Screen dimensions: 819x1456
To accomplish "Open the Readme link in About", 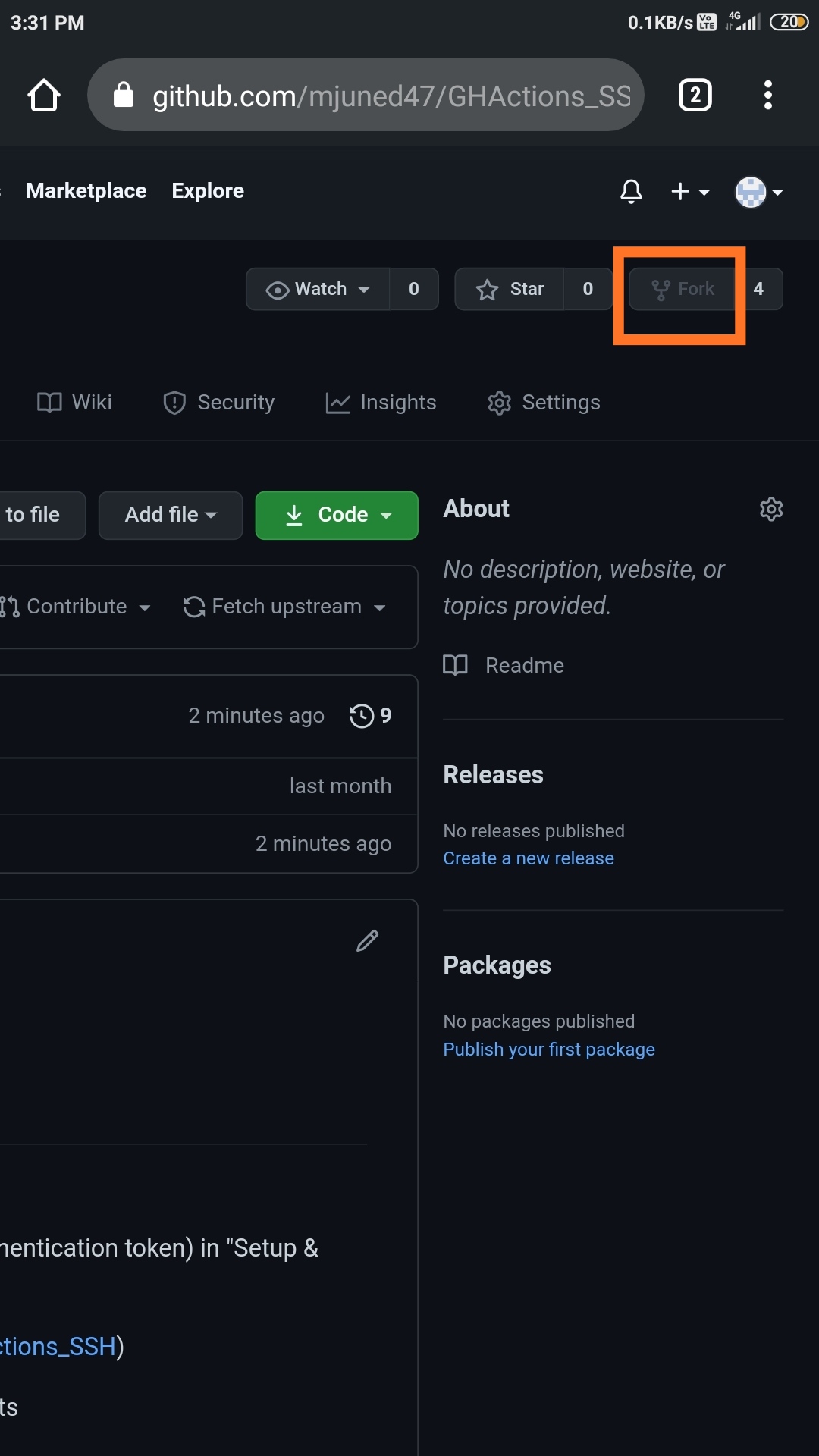I will [x=504, y=665].
